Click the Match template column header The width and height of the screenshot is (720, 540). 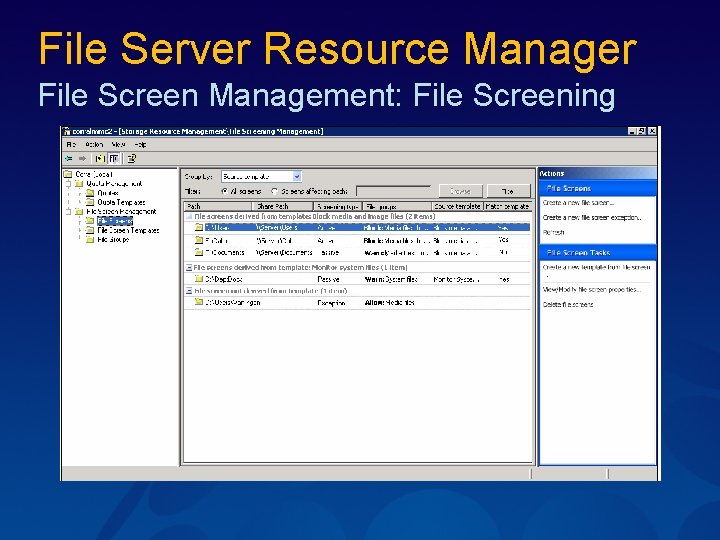point(508,207)
